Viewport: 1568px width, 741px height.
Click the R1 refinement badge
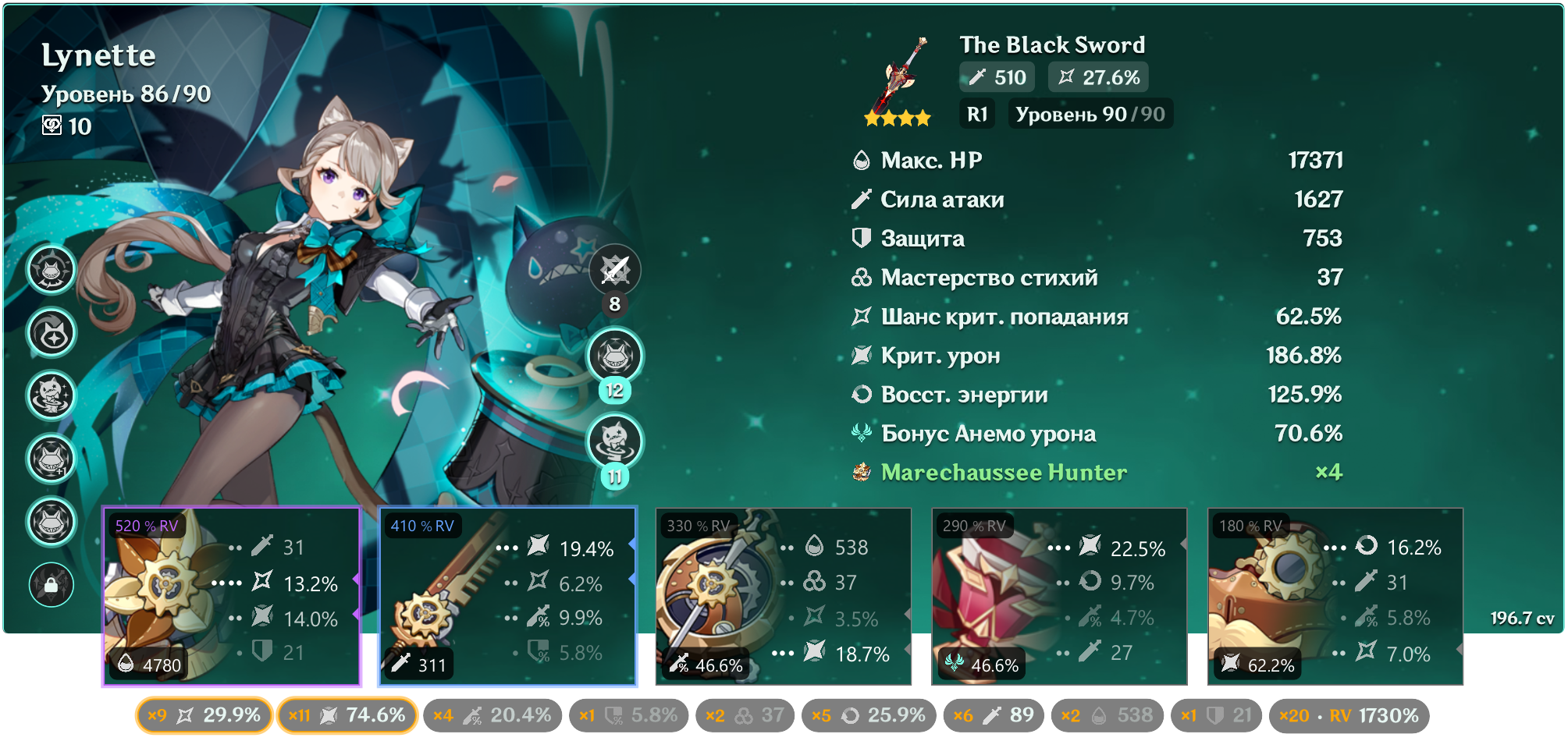978,115
